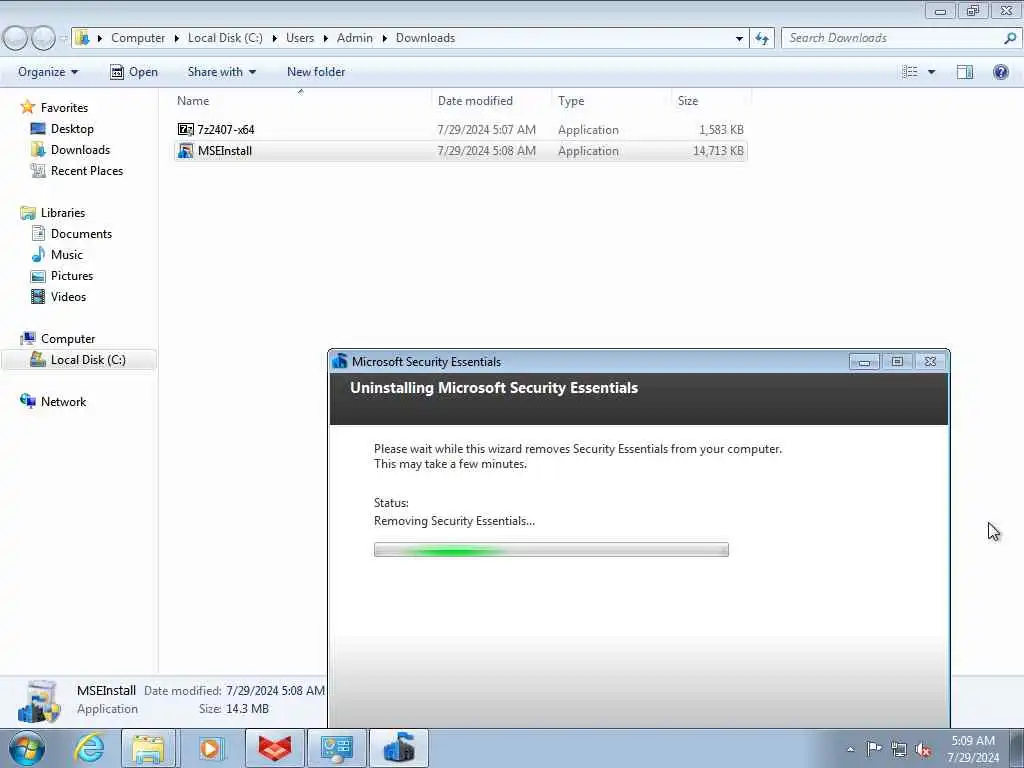This screenshot has height=768, width=1024.
Task: Click Downloads in the address breadcrumb
Action: (425, 38)
